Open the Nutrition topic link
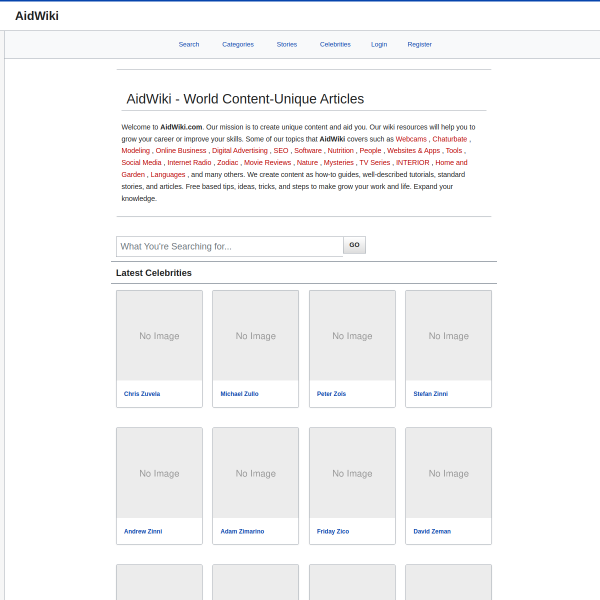Image resolution: width=600 pixels, height=600 pixels. pyautogui.click(x=340, y=150)
